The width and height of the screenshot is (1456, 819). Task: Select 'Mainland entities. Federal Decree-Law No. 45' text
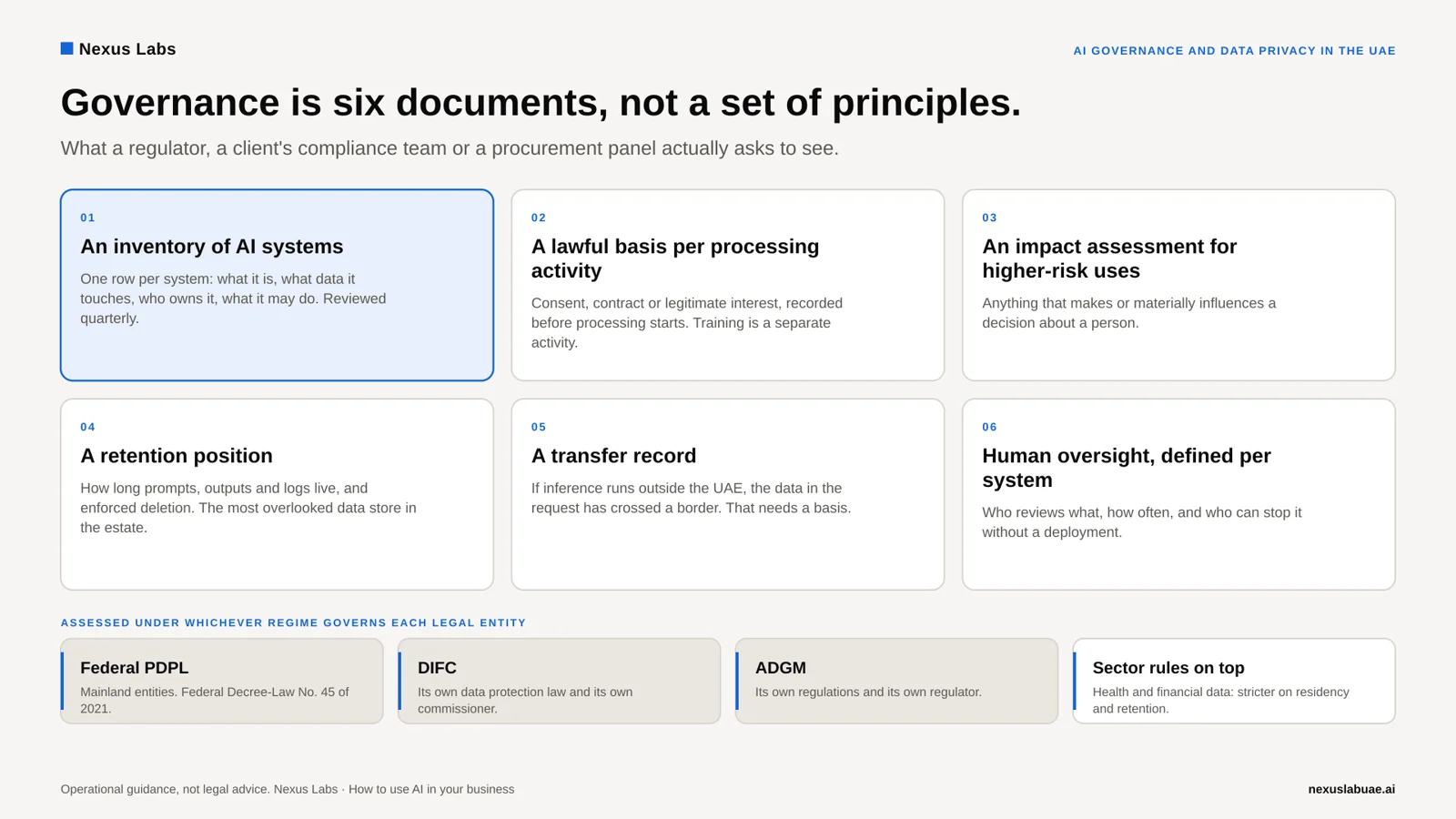pos(214,700)
